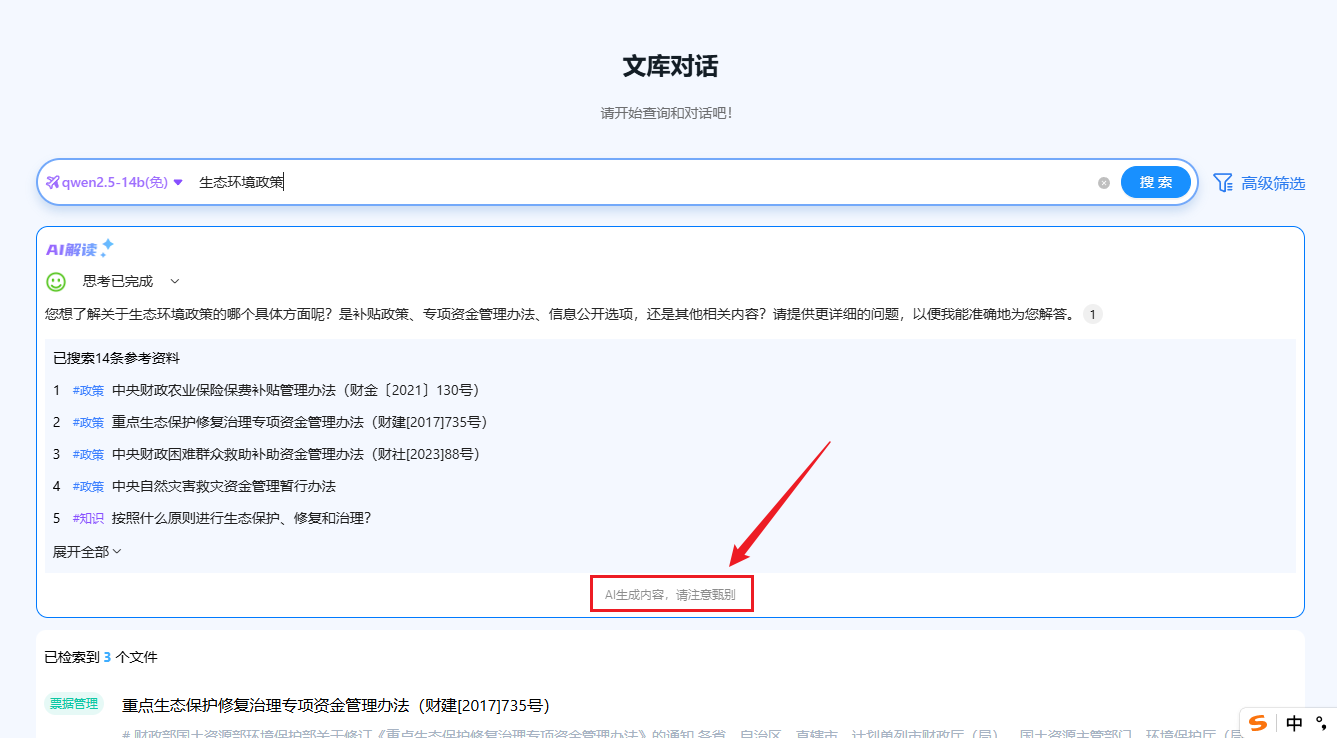This screenshot has width=1337, height=738.
Task: Click the 搜索 button
Action: [1155, 182]
